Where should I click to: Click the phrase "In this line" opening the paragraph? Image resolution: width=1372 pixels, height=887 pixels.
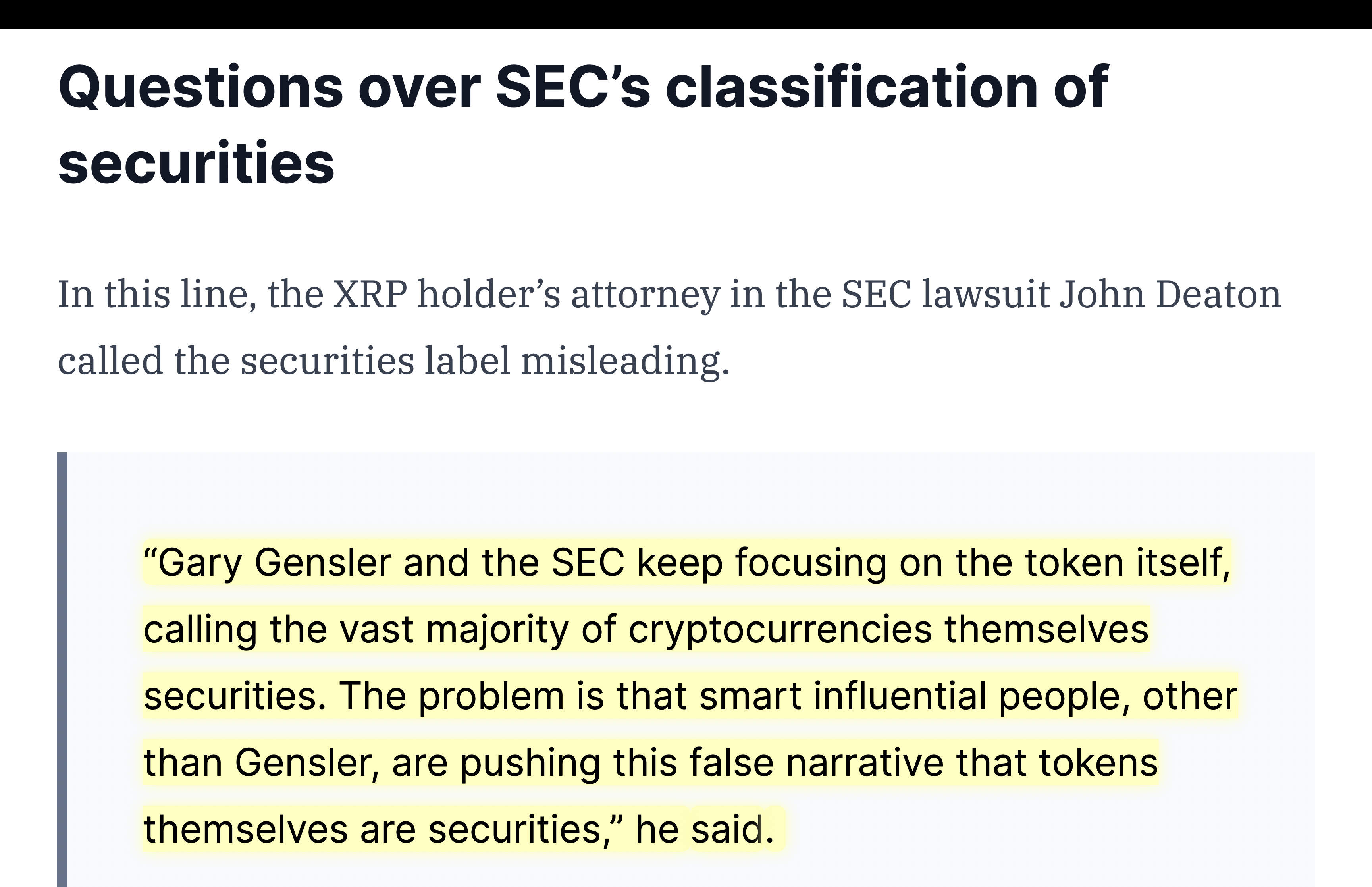(154, 294)
